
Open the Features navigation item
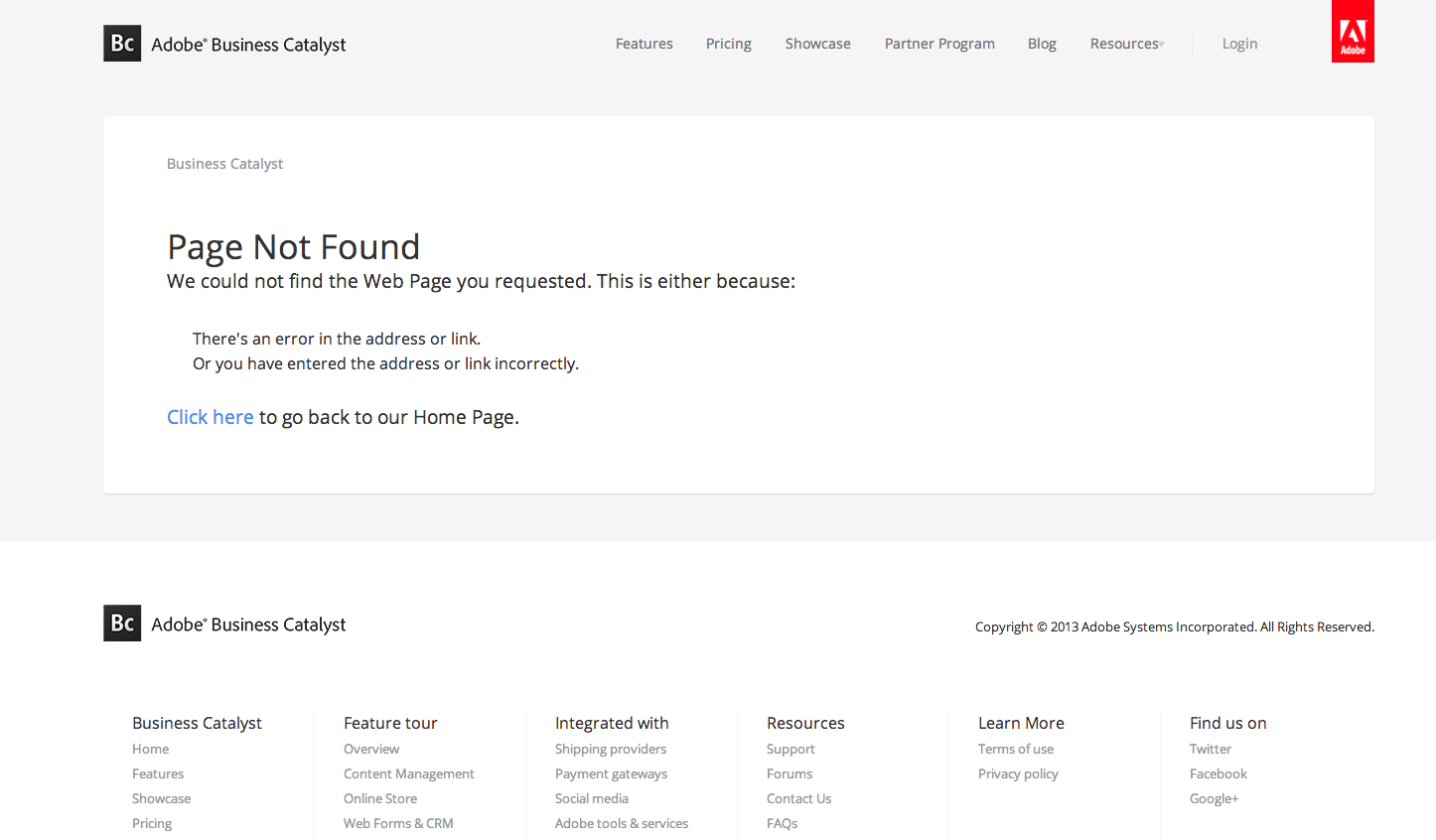click(x=644, y=44)
